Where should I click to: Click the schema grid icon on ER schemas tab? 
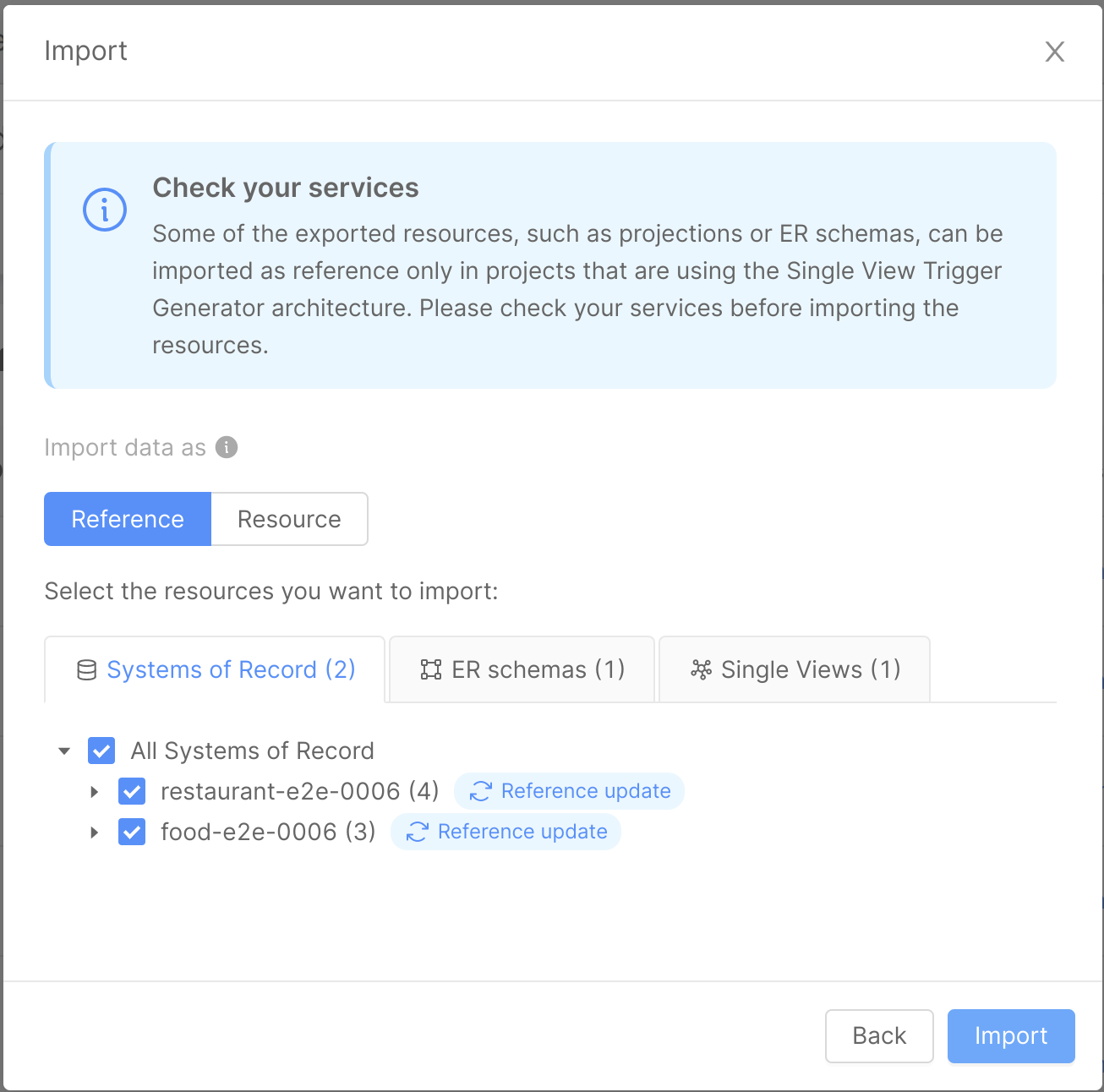tap(431, 669)
